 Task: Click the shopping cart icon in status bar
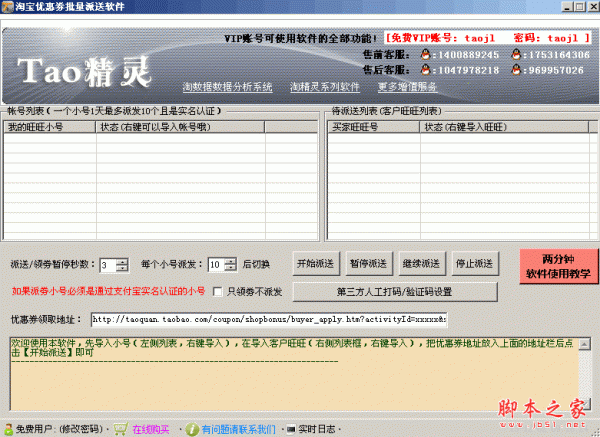point(121,429)
